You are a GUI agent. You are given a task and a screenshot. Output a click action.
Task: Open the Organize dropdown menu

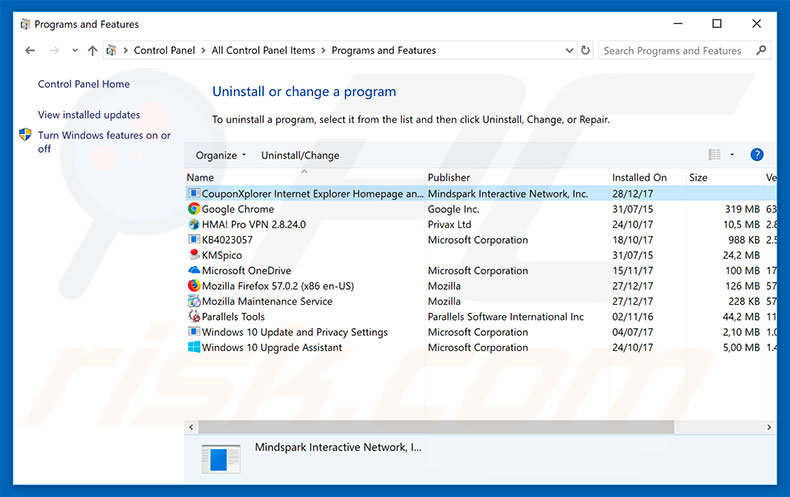[x=221, y=155]
